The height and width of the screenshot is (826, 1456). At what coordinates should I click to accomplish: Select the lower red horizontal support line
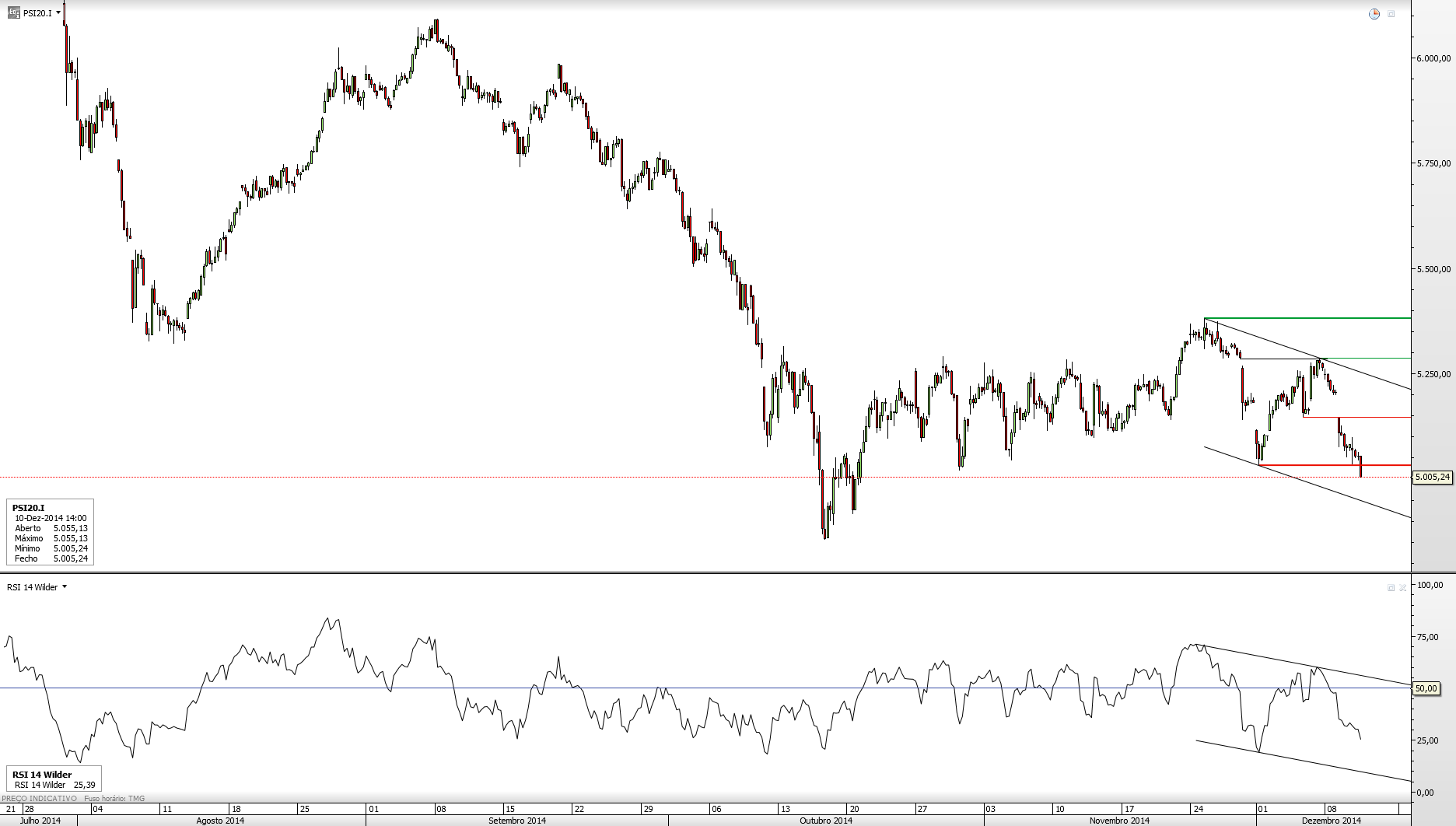[1334, 465]
